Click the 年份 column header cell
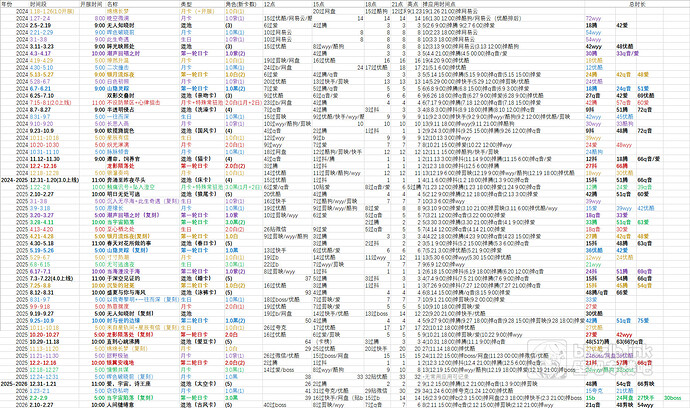Image resolution: width=690 pixels, height=408 pixels. 10,4
